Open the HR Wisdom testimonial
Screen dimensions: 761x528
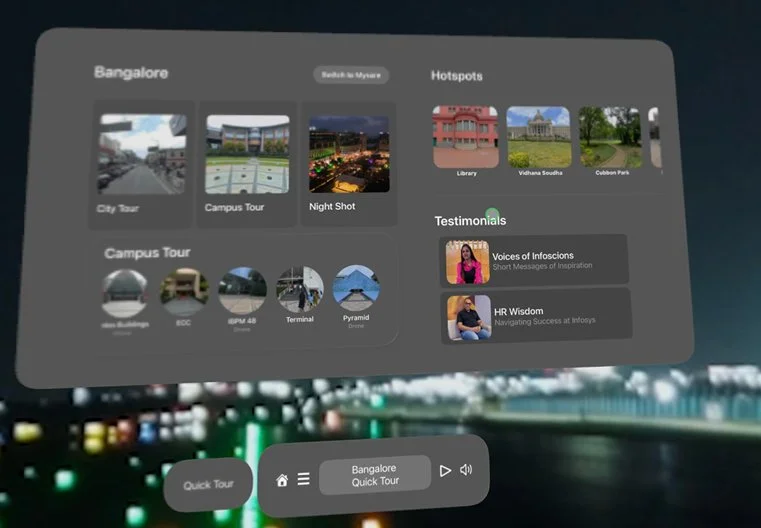coord(536,316)
